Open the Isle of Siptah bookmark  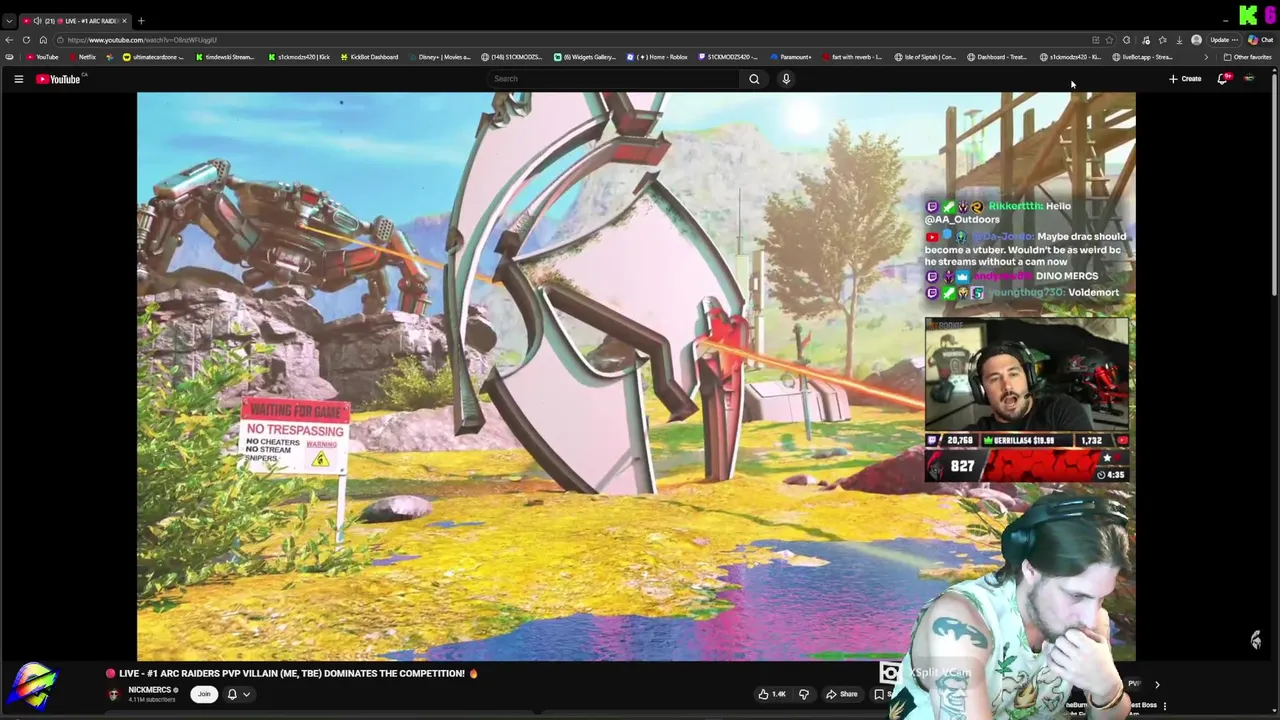coord(926,57)
